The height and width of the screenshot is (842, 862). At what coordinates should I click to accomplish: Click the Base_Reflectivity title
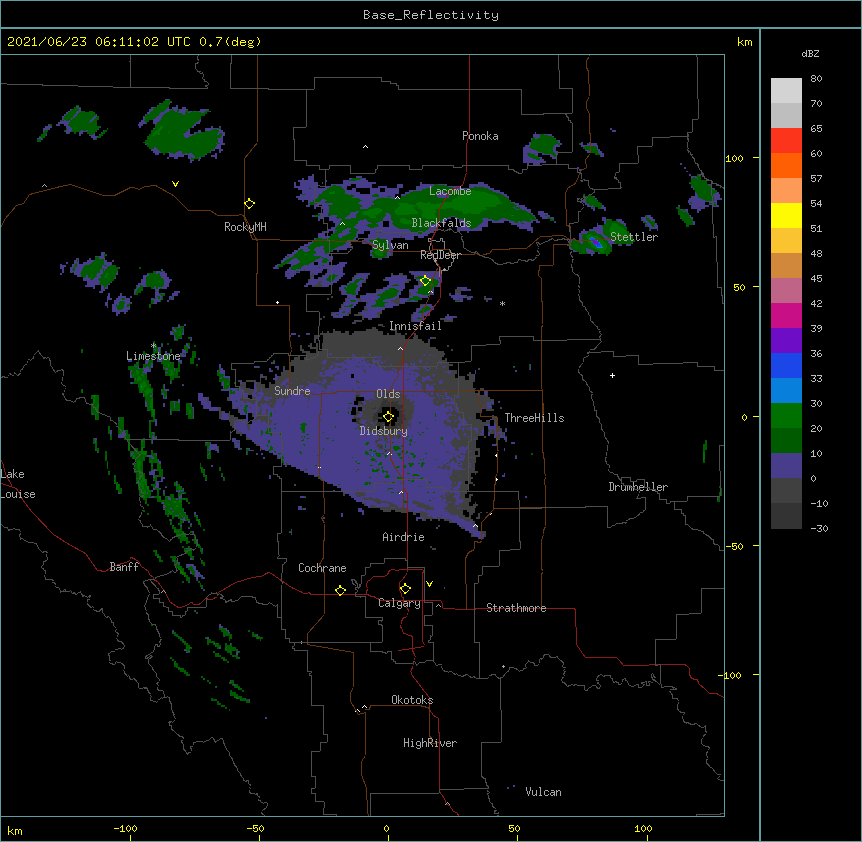click(x=431, y=15)
